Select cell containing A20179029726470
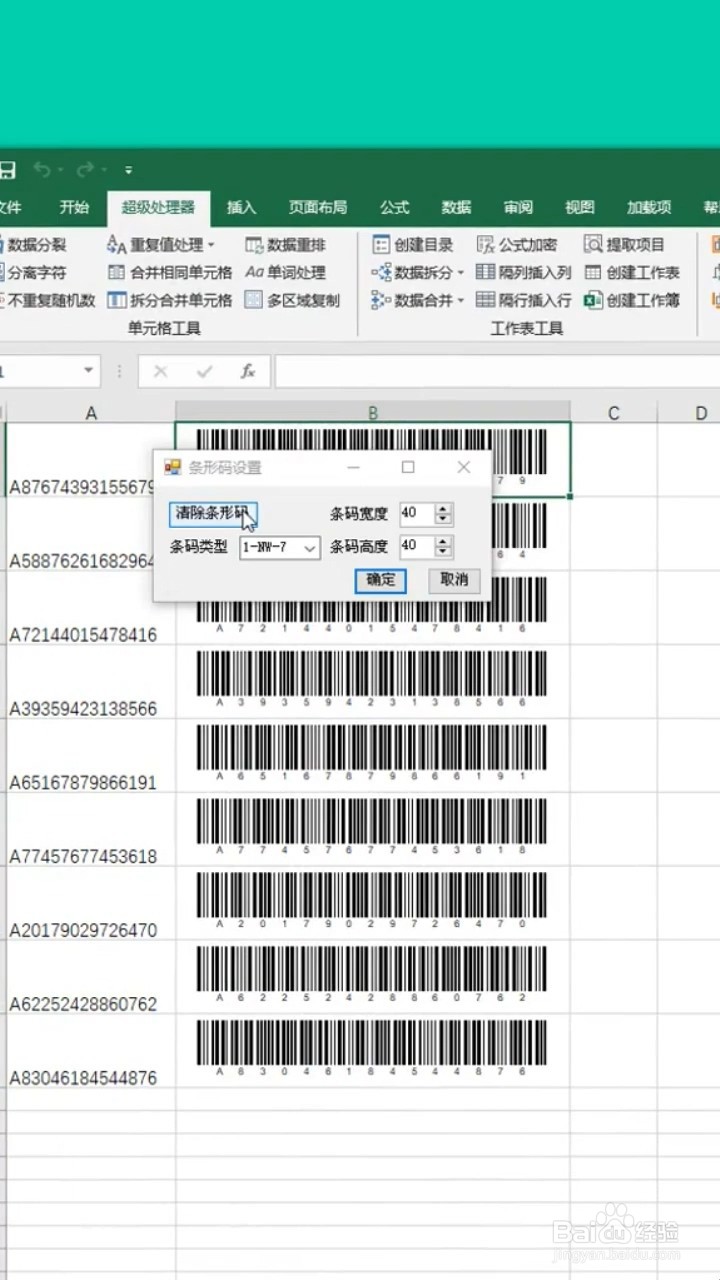 coord(91,904)
